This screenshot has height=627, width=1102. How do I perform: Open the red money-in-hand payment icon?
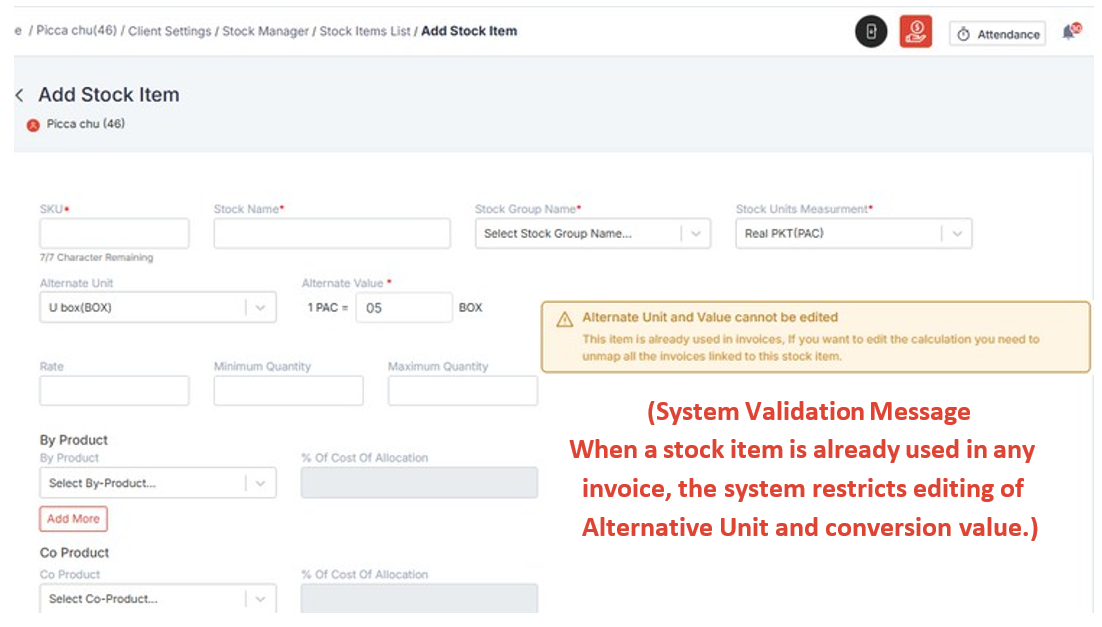point(915,32)
